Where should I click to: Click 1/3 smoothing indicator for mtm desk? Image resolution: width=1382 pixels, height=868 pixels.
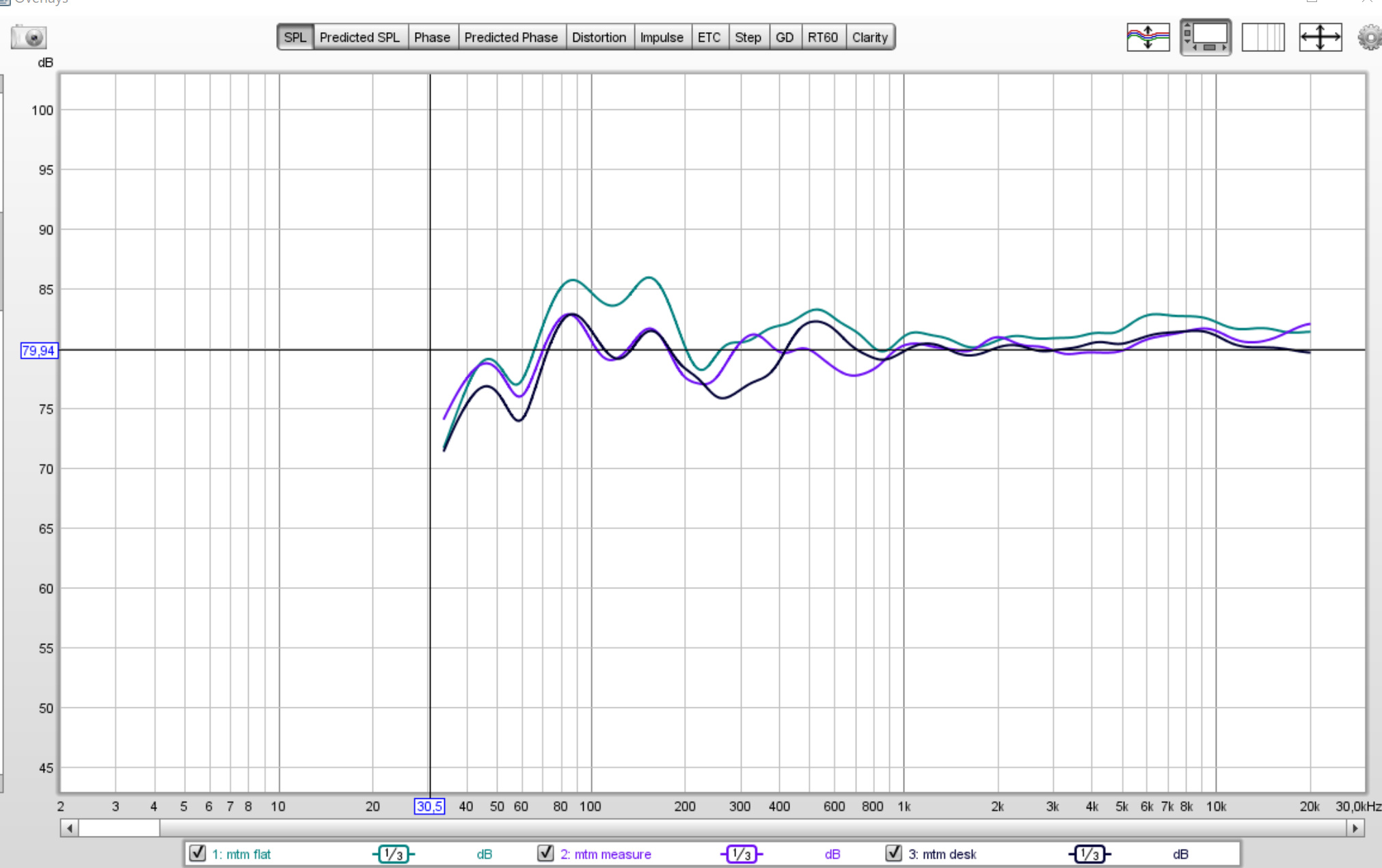1089,854
